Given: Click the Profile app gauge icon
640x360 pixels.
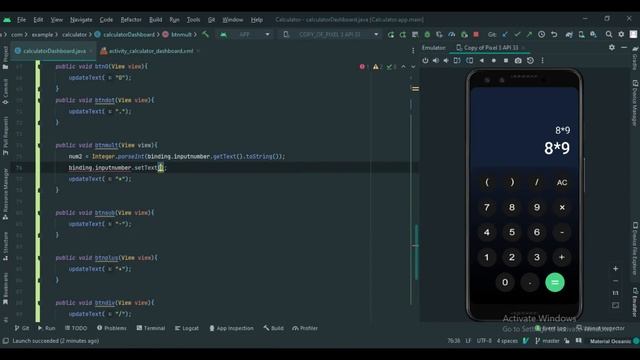Looking at the screenshot, I should tap(451, 35).
